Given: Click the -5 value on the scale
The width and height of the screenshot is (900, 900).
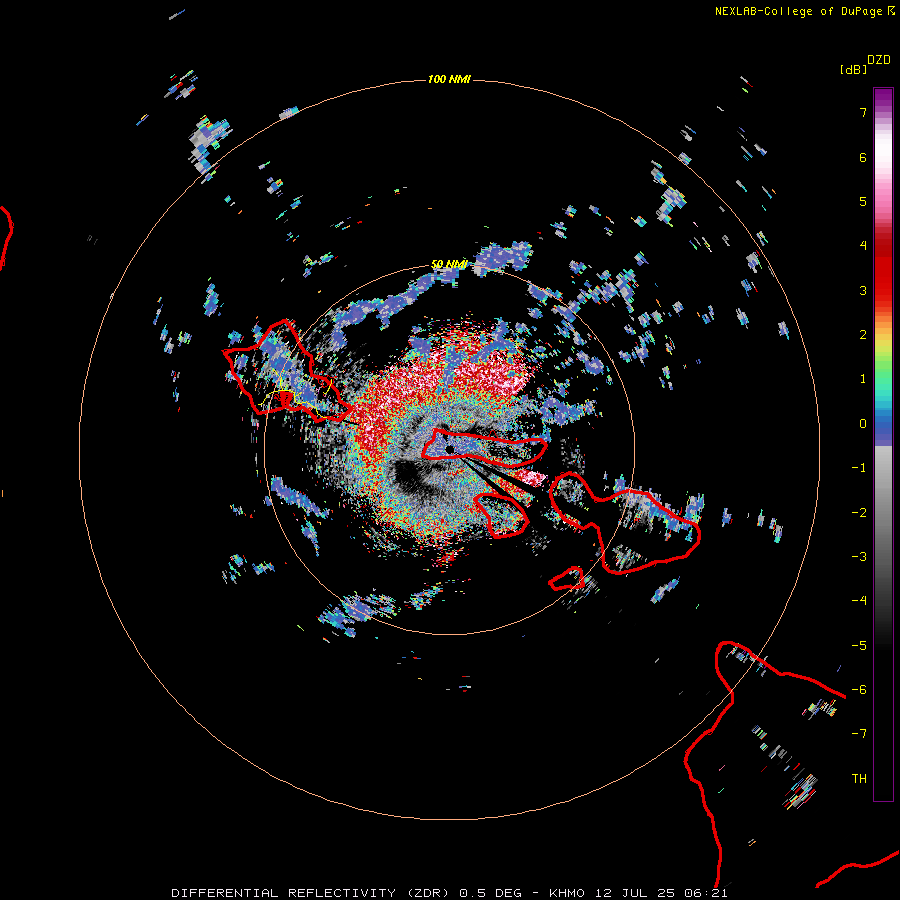Looking at the screenshot, I should click(859, 646).
